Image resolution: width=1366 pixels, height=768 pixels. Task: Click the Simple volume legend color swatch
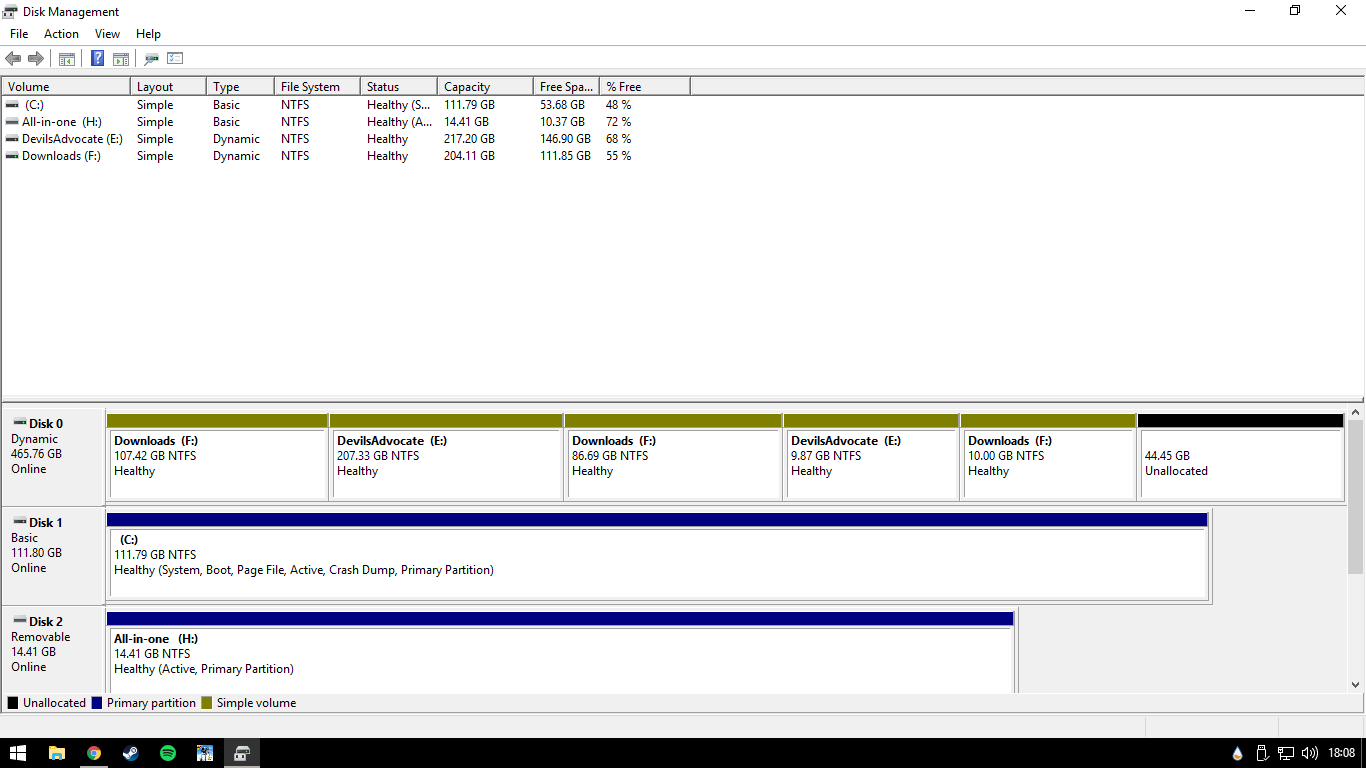[207, 703]
